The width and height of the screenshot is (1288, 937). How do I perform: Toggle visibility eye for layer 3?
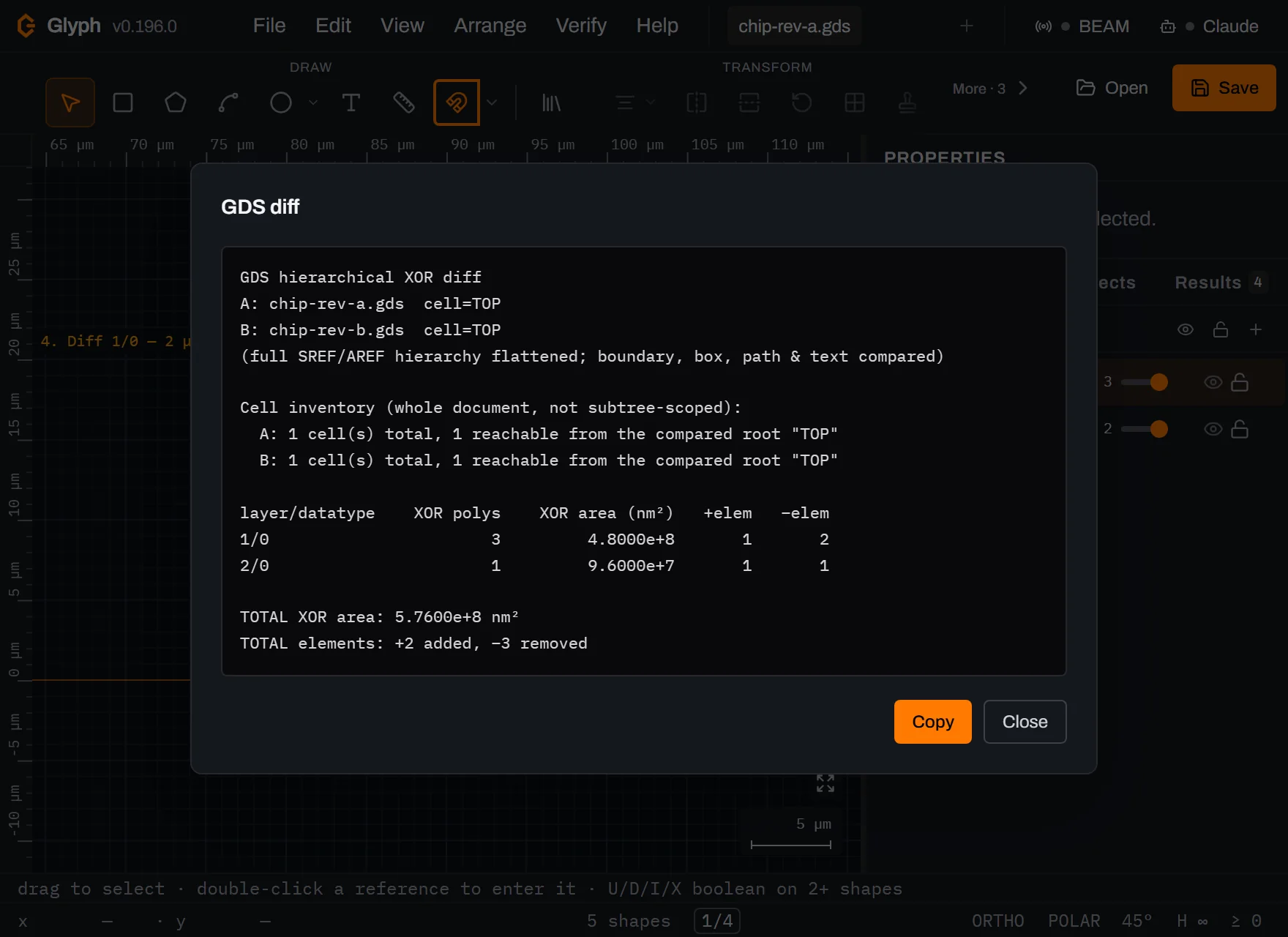(1213, 382)
